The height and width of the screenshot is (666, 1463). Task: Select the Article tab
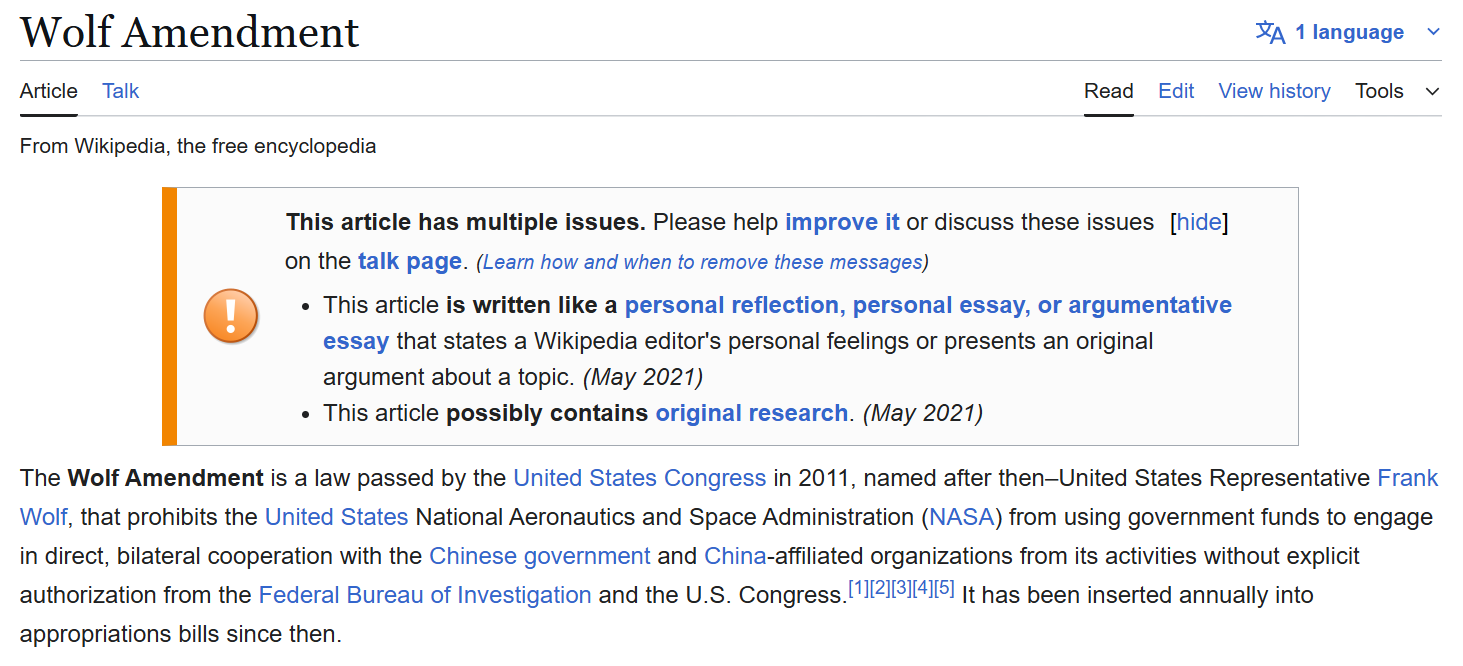48,91
